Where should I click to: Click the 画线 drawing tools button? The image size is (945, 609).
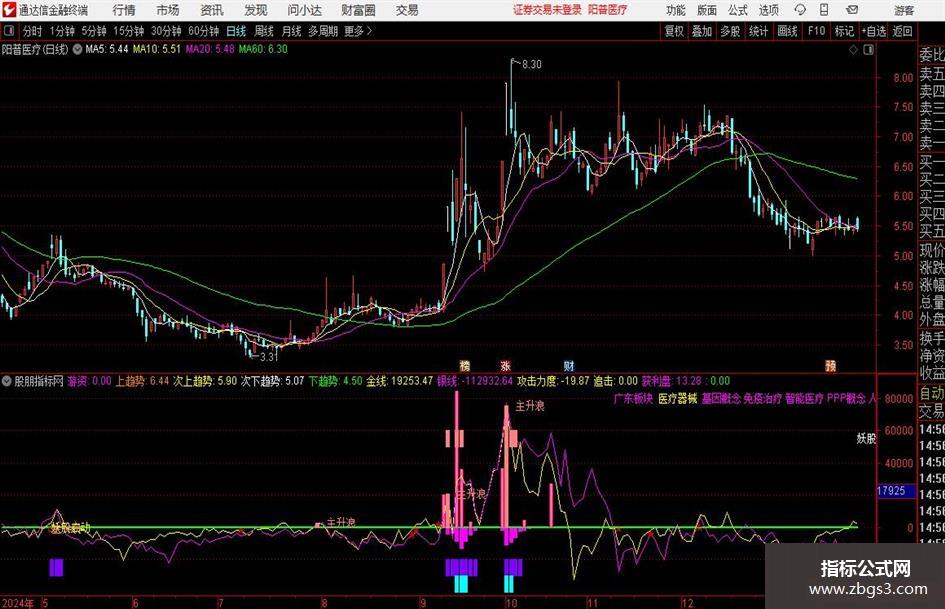pos(787,31)
